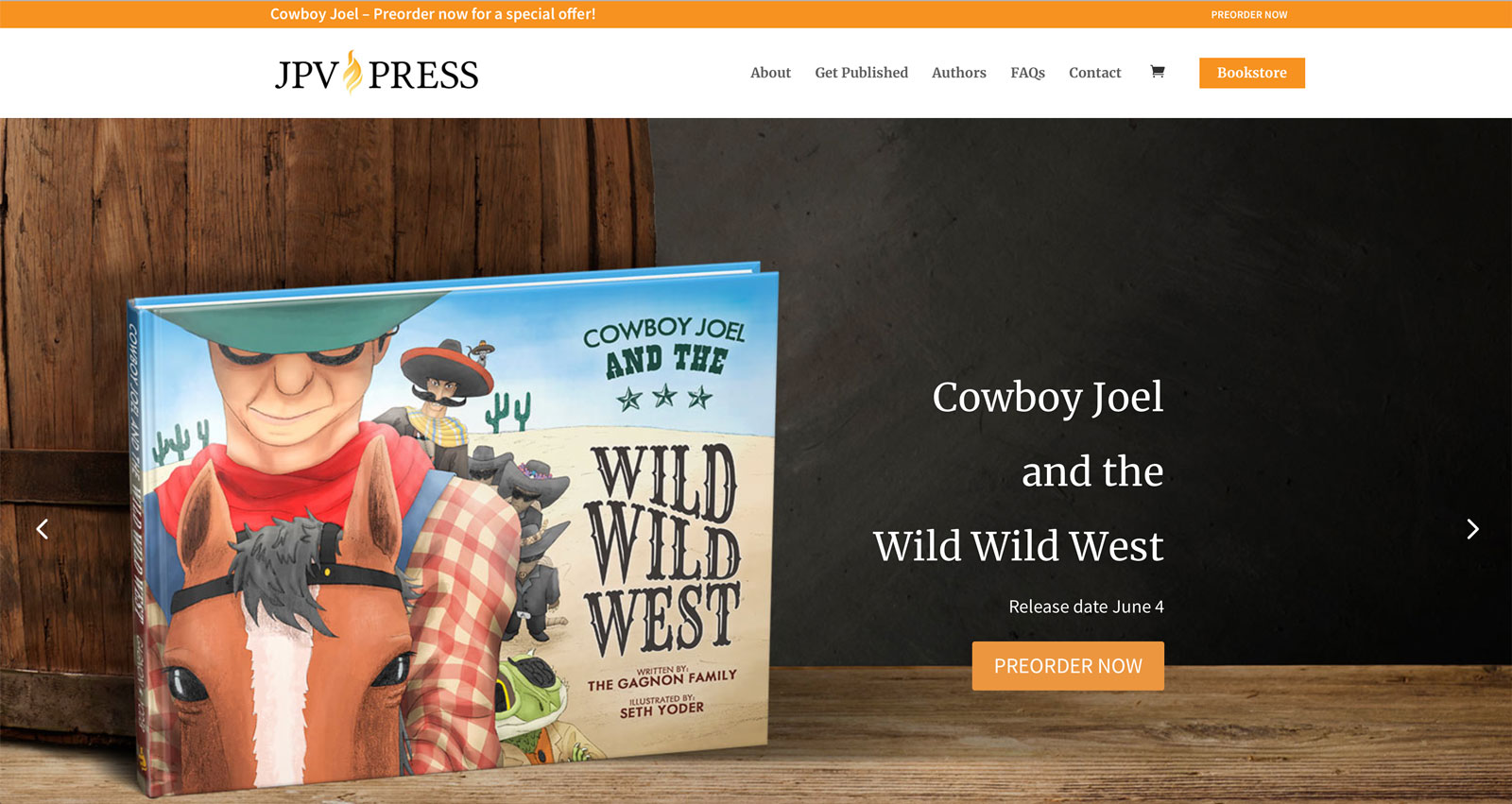The height and width of the screenshot is (804, 1512).
Task: Click Seth Yoder illustrator name on cover
Action: (661, 710)
